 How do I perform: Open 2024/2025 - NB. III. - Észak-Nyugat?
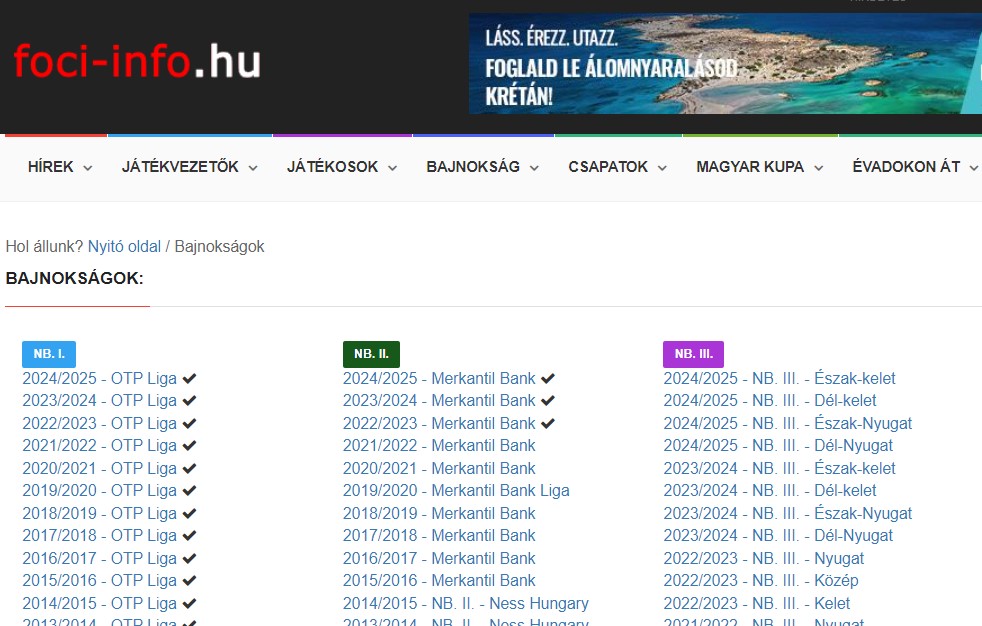coord(787,424)
